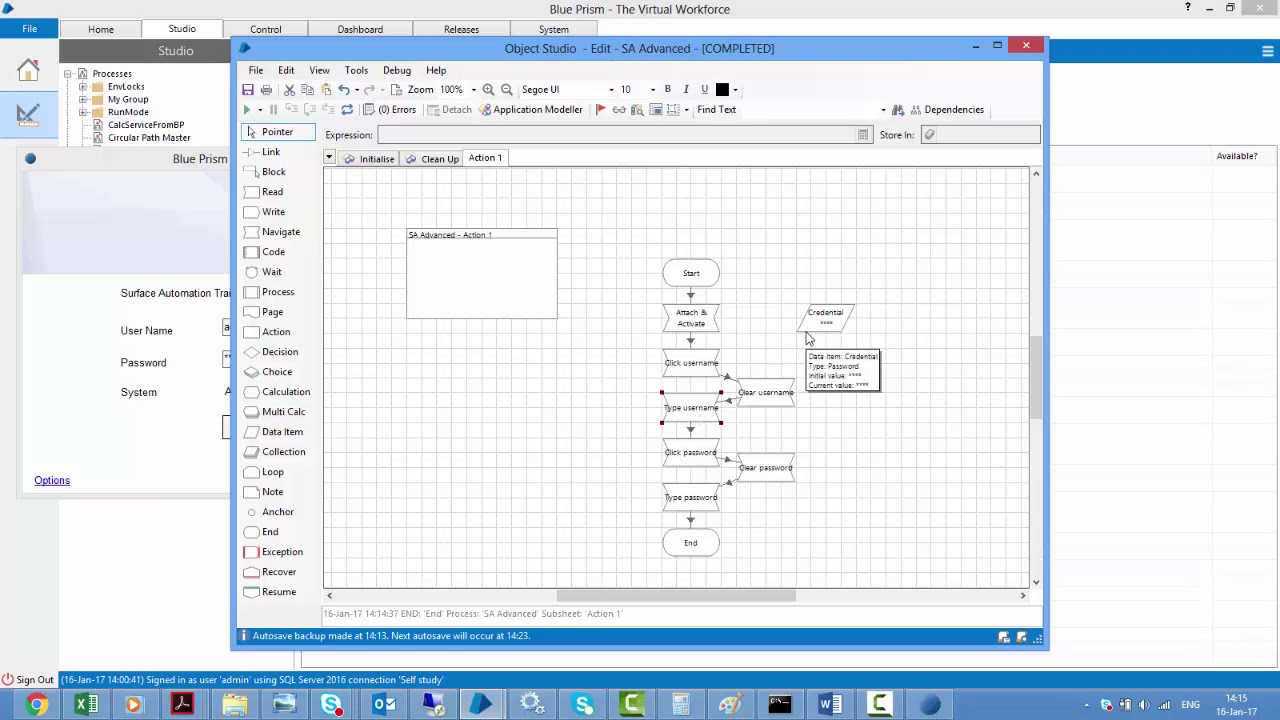Zoom out with the magnifier minus icon

[x=506, y=90]
